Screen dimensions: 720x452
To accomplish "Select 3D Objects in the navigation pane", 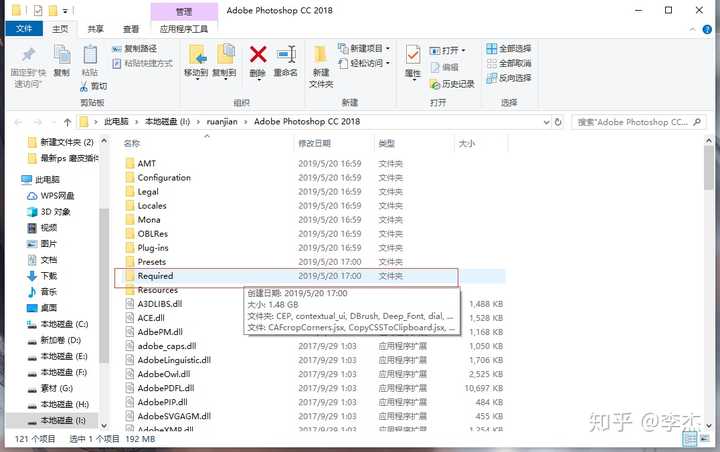I will point(49,211).
